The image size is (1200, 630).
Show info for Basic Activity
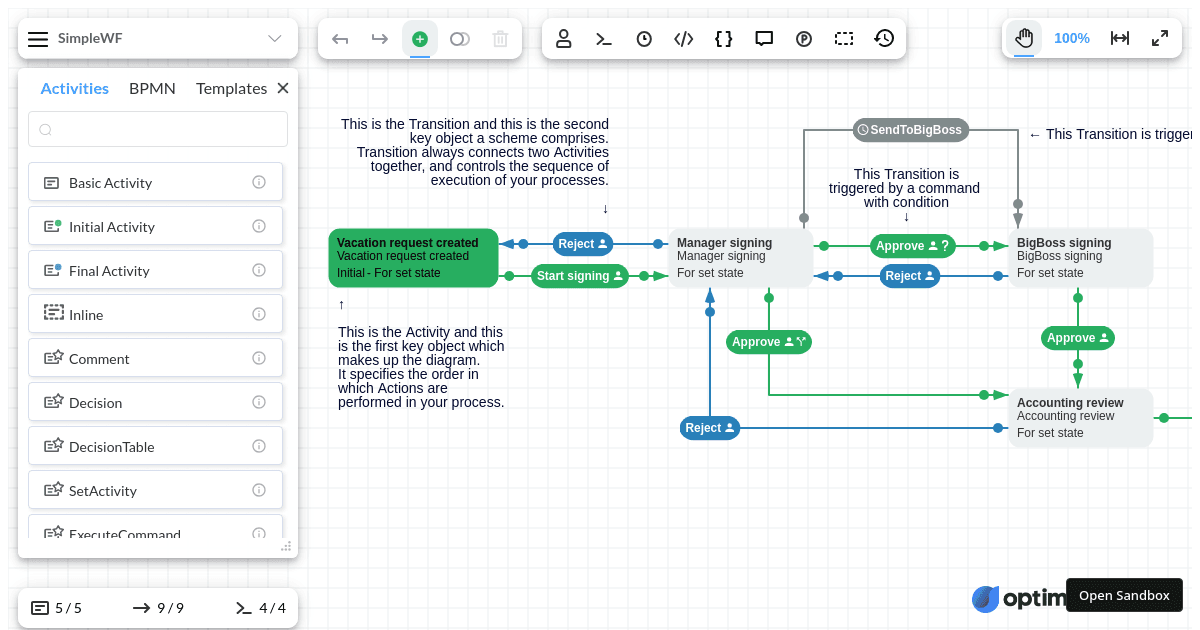[259, 182]
